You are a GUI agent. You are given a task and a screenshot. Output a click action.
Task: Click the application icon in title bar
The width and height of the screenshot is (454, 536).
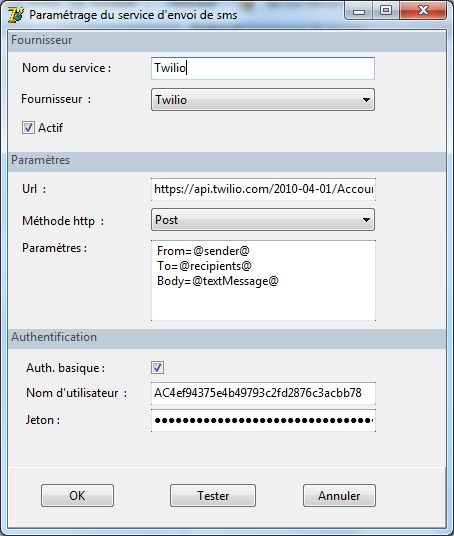click(16, 15)
